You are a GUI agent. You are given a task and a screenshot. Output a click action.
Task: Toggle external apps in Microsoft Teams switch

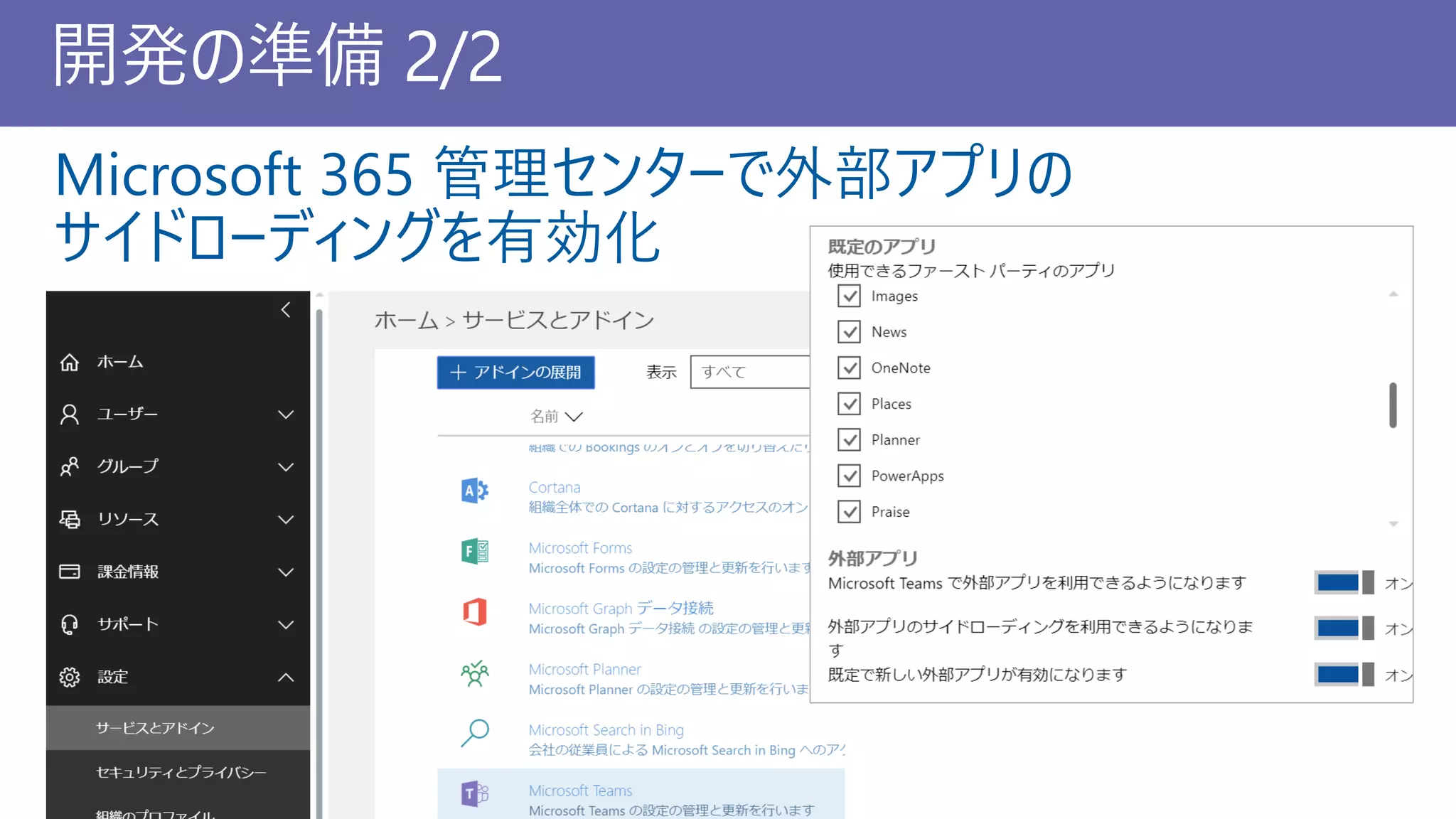[x=1344, y=583]
